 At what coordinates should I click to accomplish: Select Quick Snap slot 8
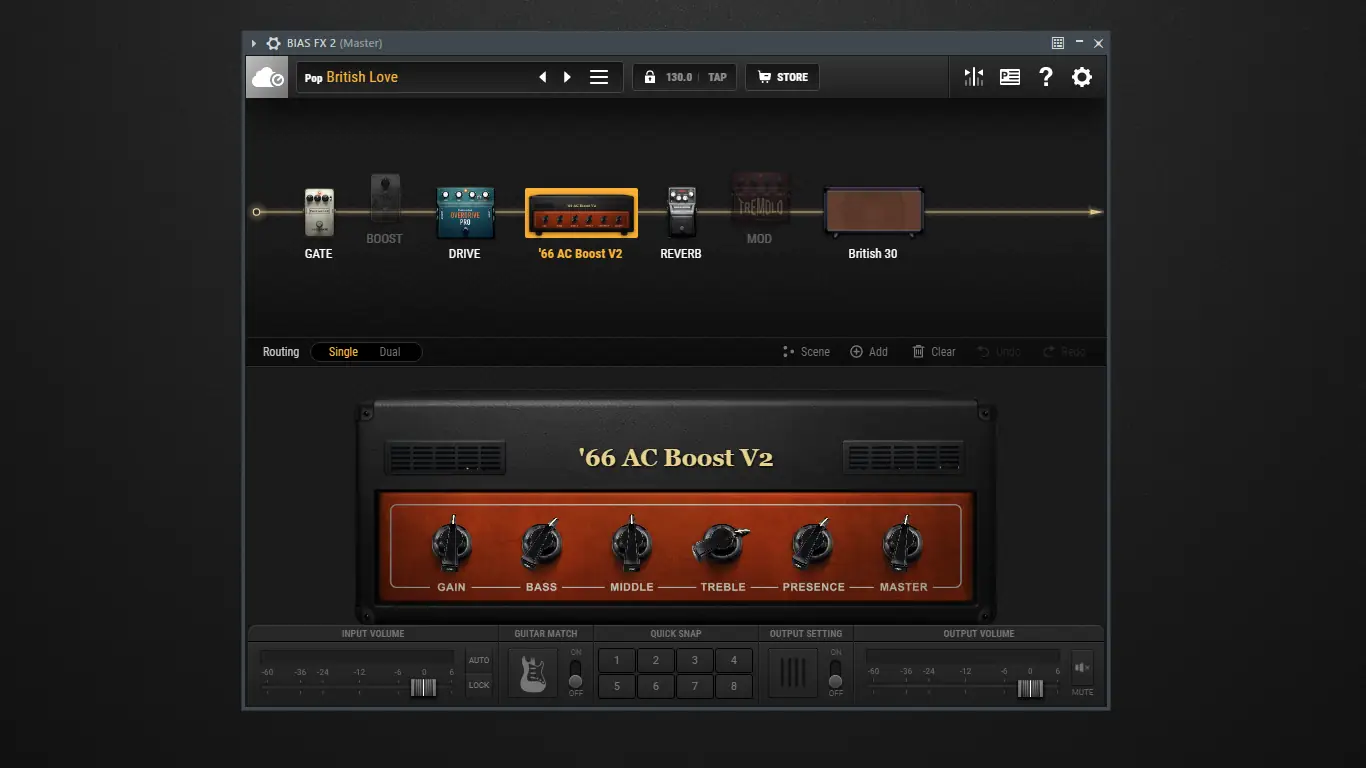pos(734,686)
